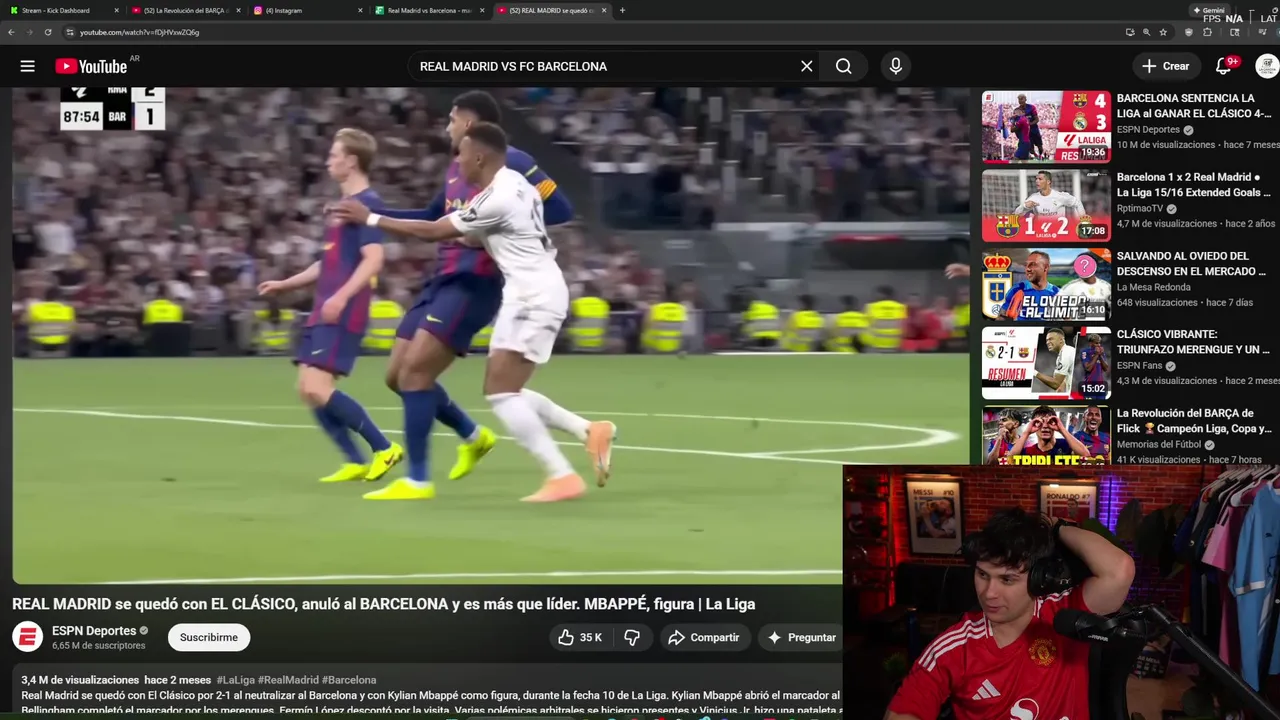The height and width of the screenshot is (720, 1280).
Task: View site information icon in address bar
Action: pos(70,32)
